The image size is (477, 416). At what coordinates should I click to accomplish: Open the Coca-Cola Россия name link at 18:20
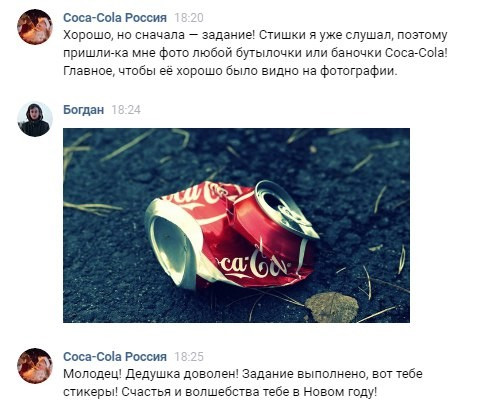point(115,18)
